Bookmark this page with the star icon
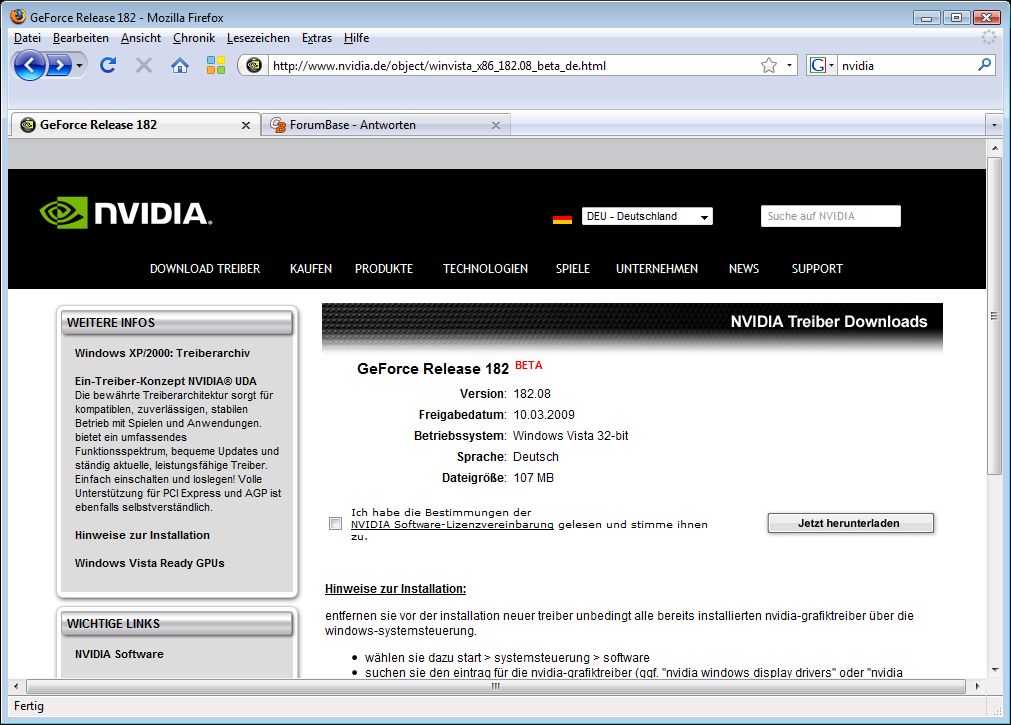 (769, 65)
